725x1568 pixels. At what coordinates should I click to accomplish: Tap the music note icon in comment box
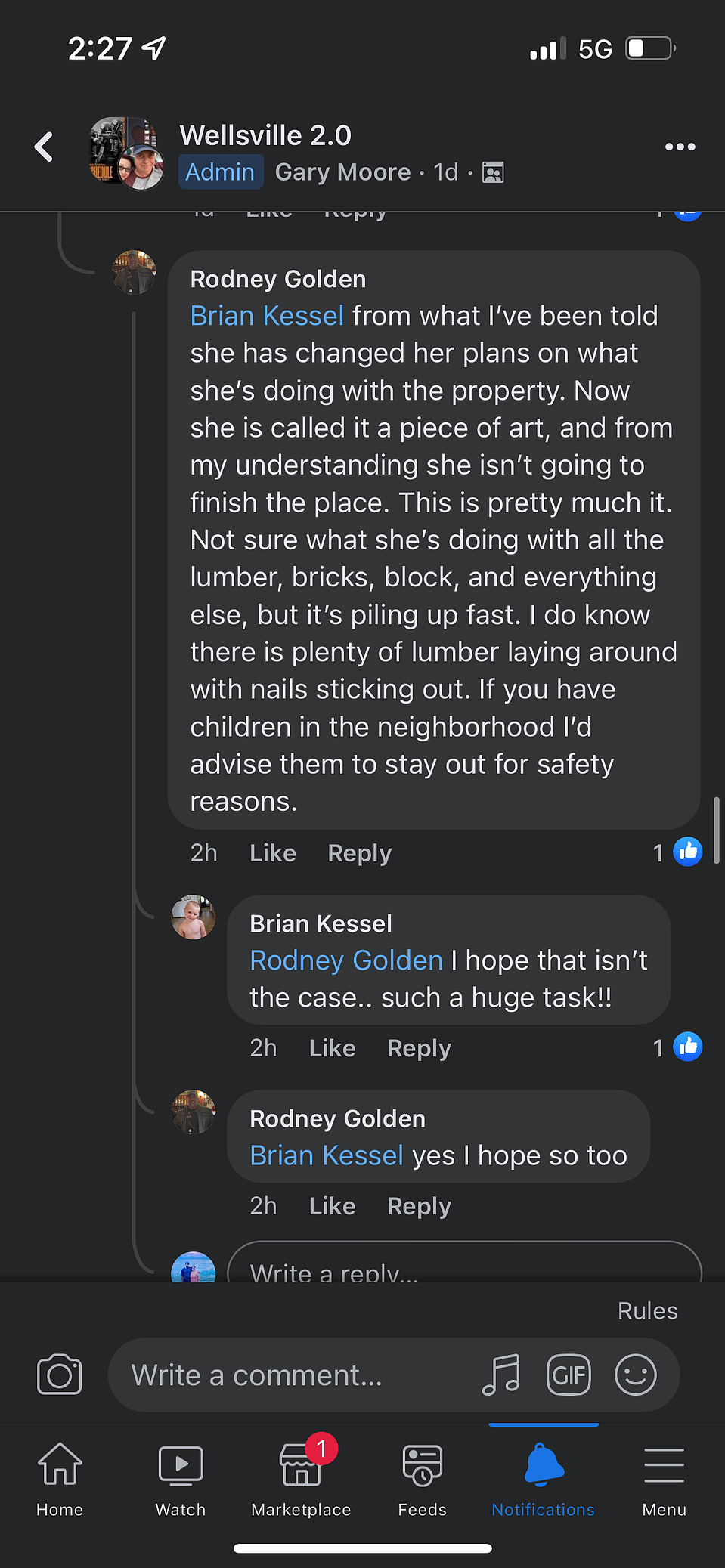tap(501, 1374)
